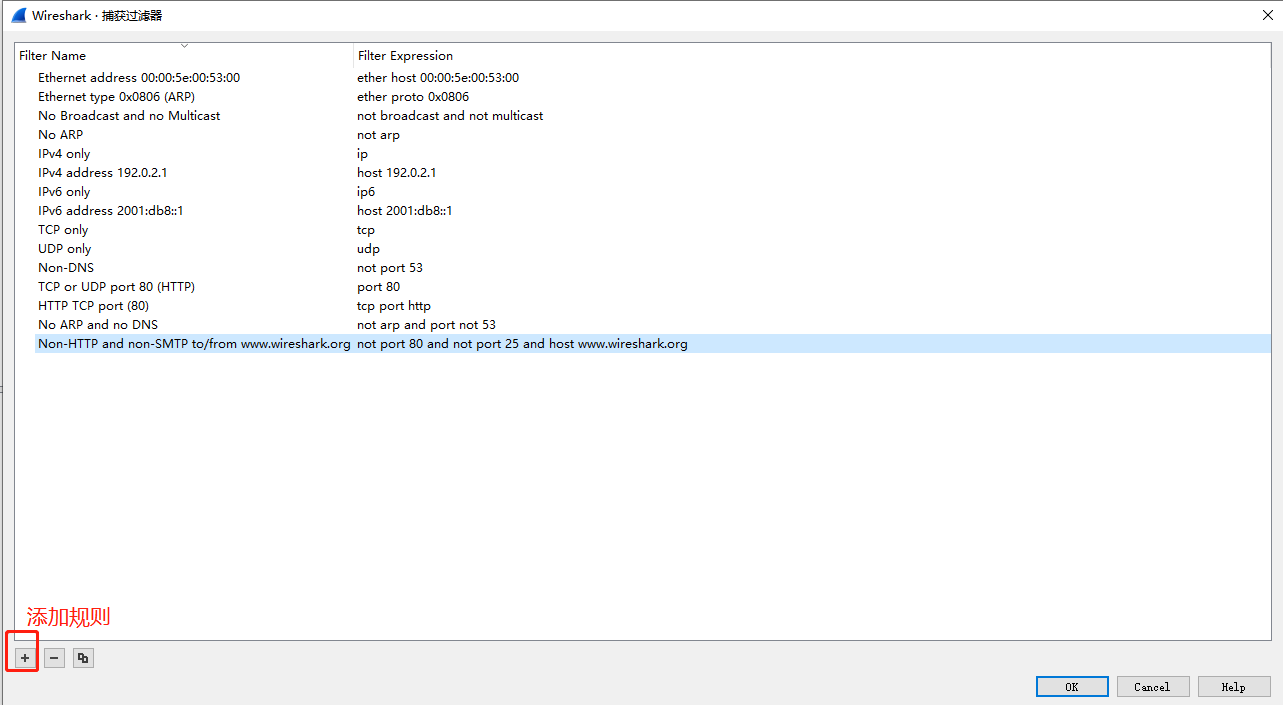The image size is (1283, 705).
Task: Select the IPv4 address 192.0.2.1 filter
Action: tap(103, 173)
